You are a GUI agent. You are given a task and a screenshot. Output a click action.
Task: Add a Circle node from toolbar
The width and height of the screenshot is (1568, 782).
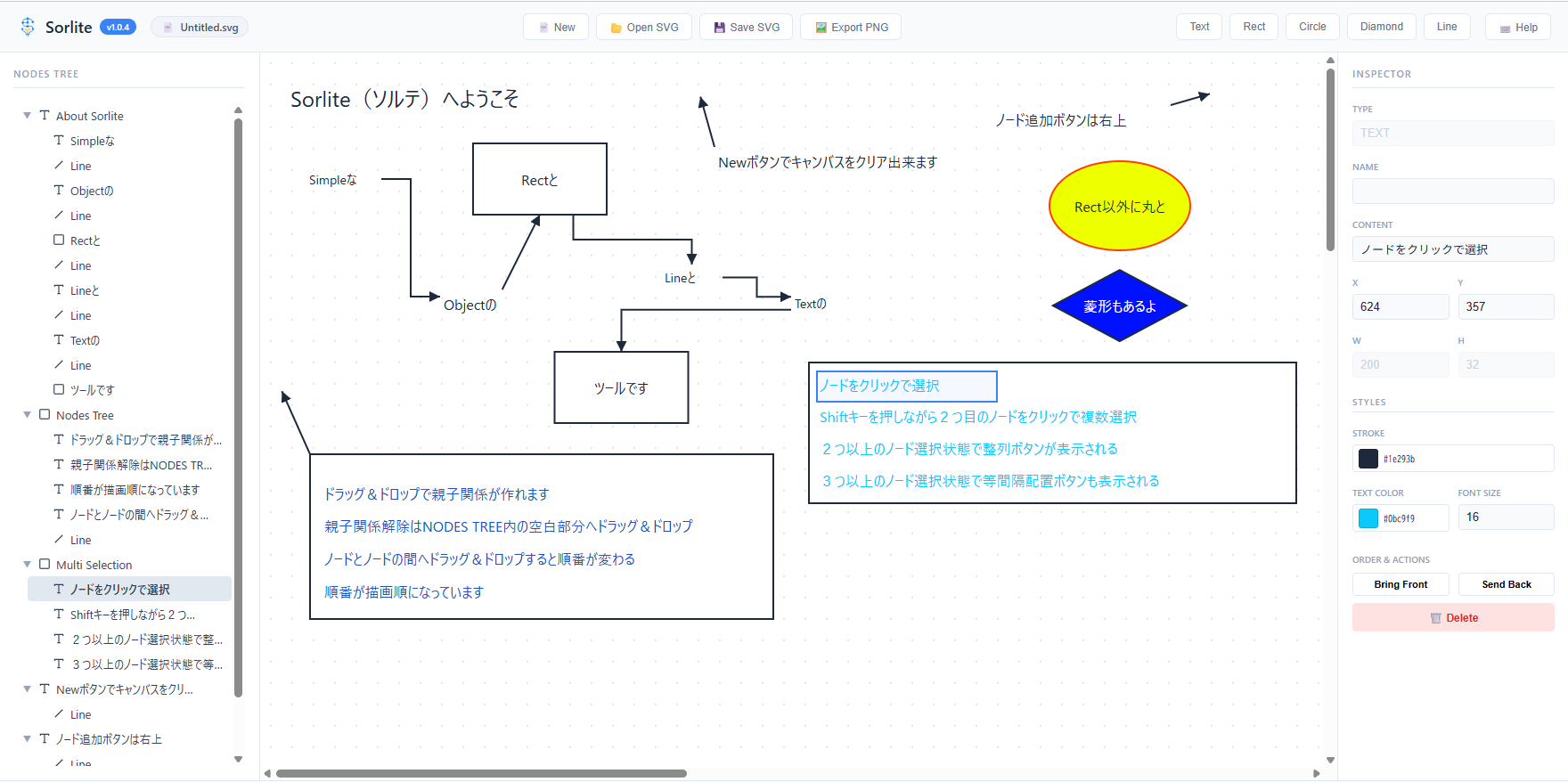(x=1312, y=27)
